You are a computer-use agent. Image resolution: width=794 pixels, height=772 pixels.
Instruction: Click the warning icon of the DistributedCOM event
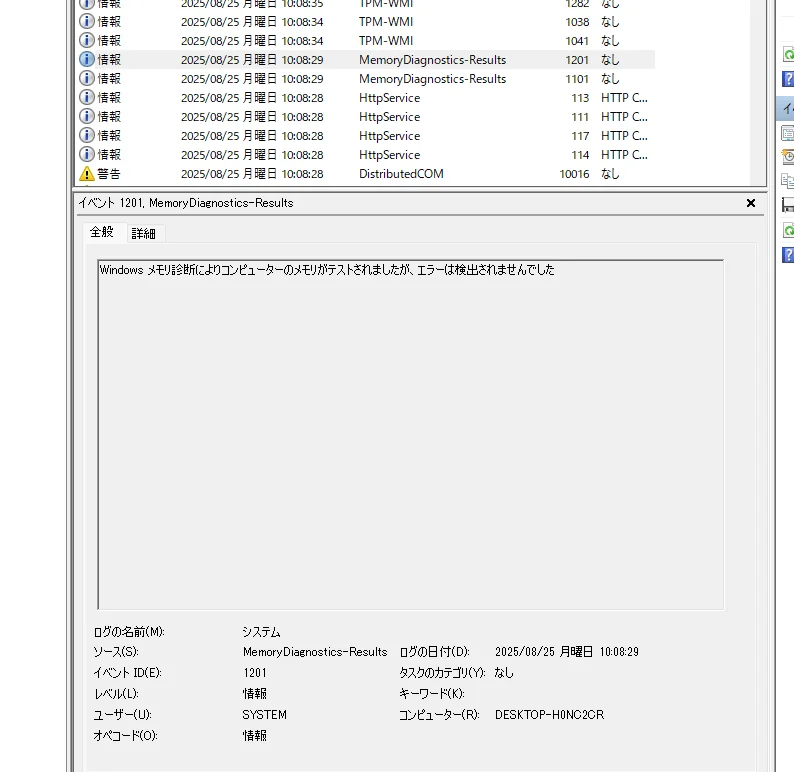pyautogui.click(x=87, y=174)
